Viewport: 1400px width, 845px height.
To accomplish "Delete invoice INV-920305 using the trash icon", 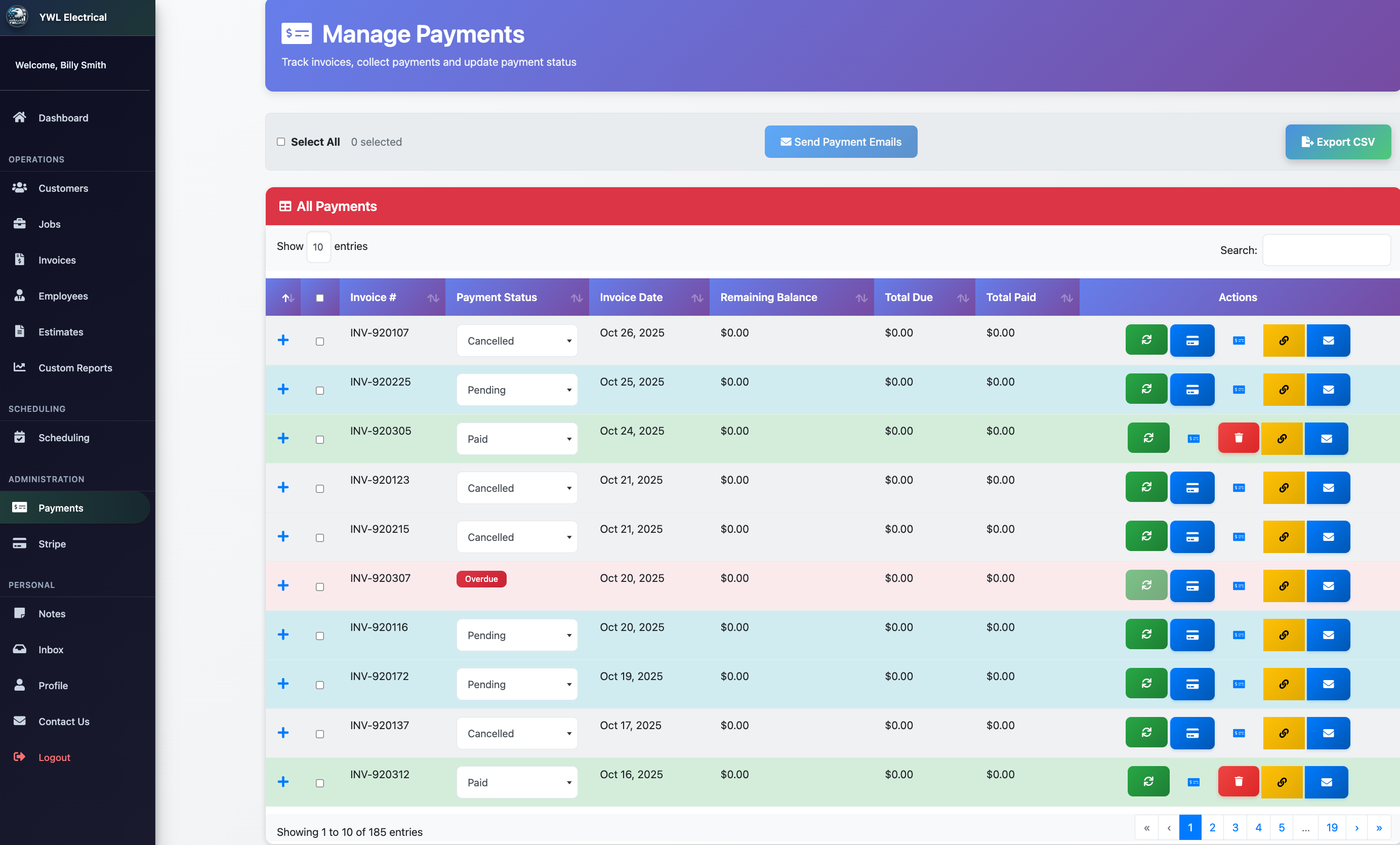I will [1239, 438].
